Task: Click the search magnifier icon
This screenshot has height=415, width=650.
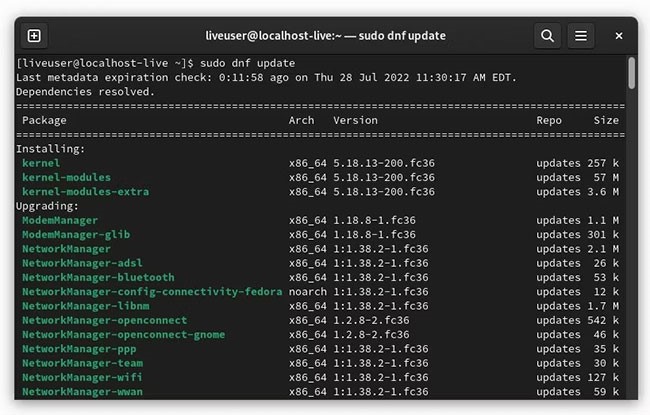Action: [x=547, y=36]
